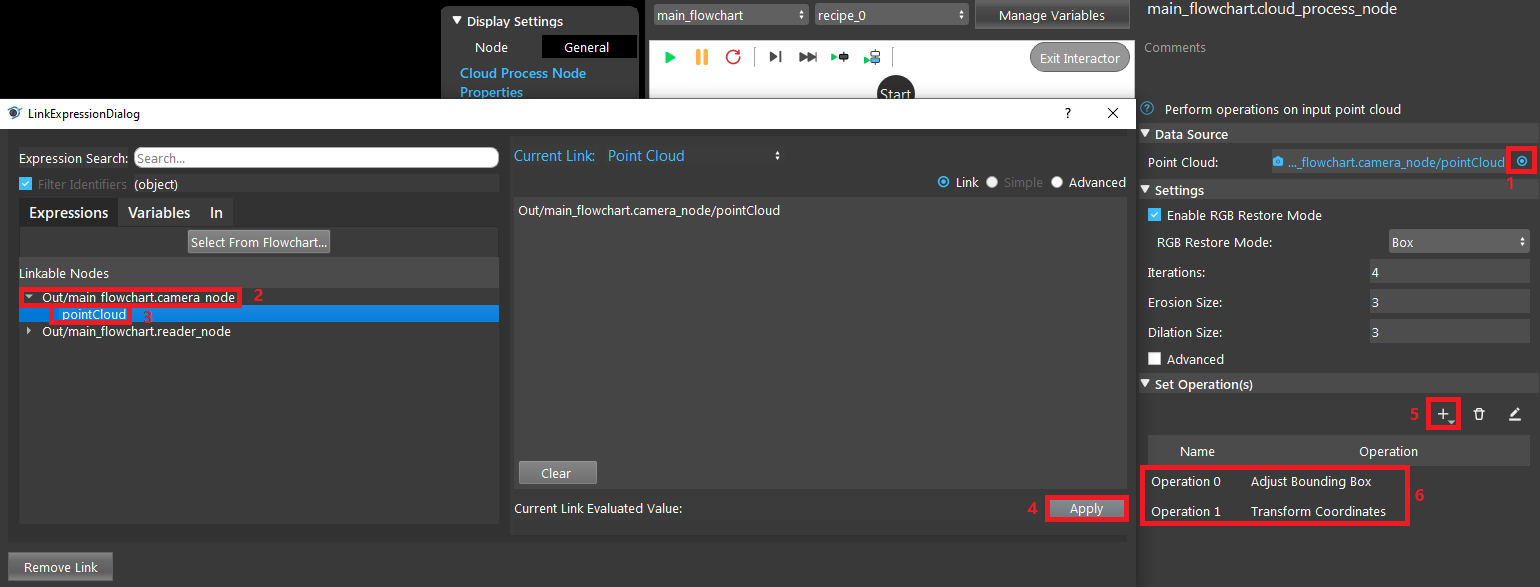Viewport: 1540px width, 587px height.
Task: Collapse the Data Source section
Action: (x=1146, y=134)
